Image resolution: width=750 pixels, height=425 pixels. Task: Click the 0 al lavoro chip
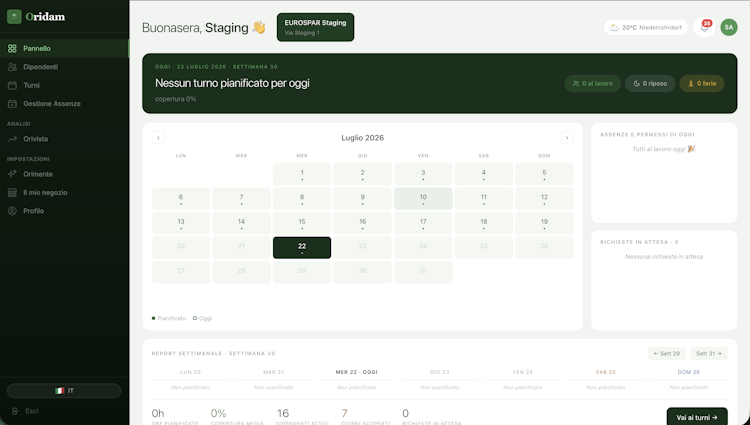pos(593,84)
